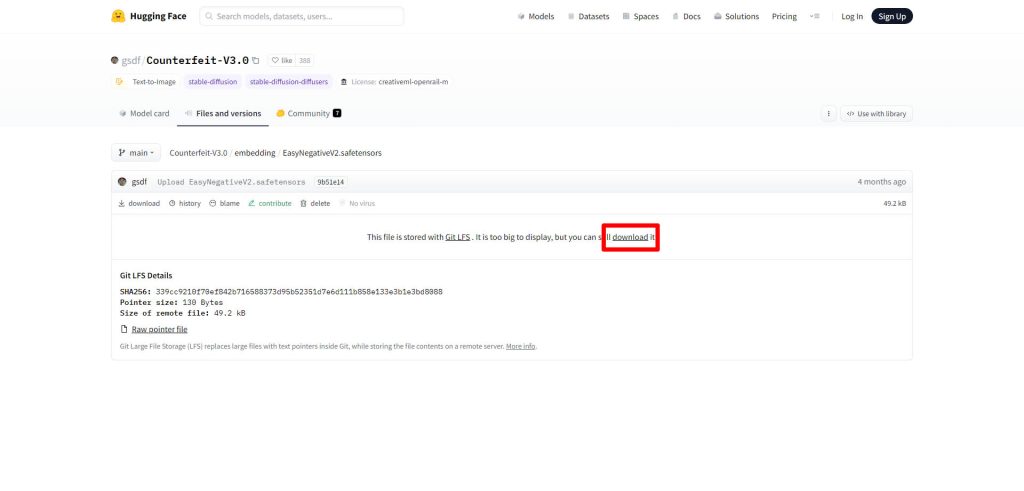Open the Datasets page

click(x=588, y=16)
